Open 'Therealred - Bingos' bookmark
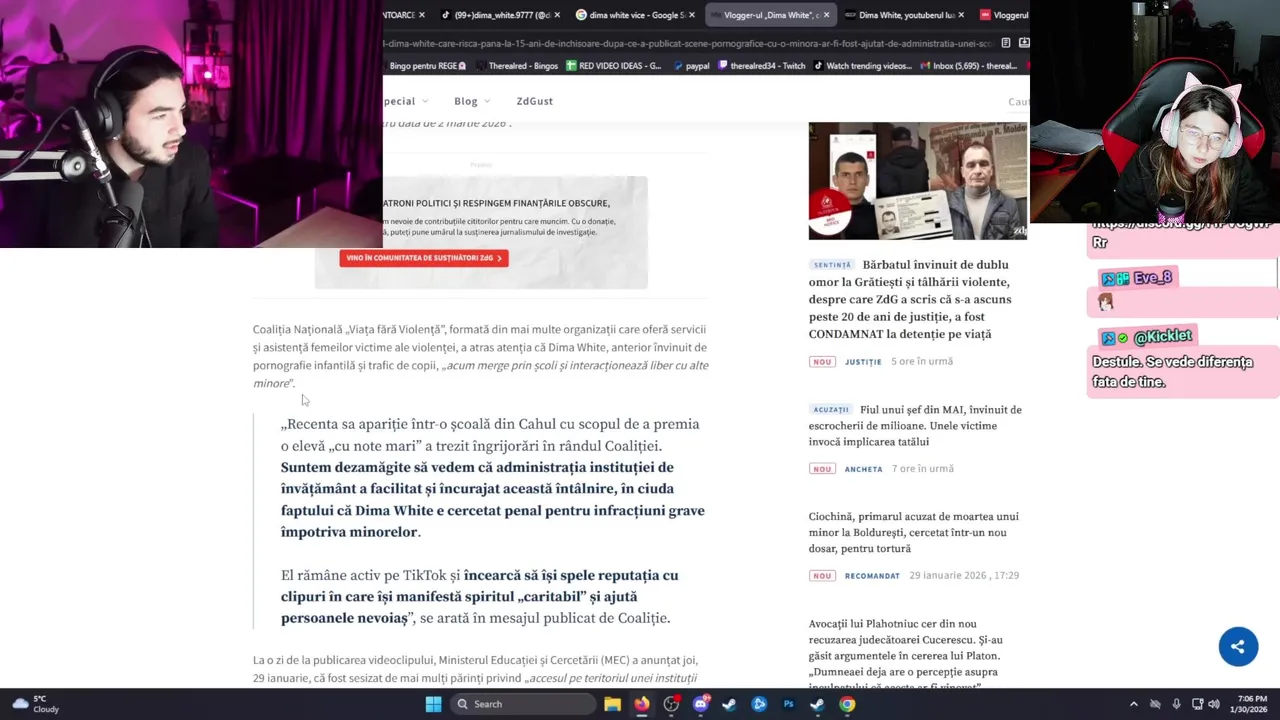Viewport: 1280px width, 720px height. pos(516,66)
